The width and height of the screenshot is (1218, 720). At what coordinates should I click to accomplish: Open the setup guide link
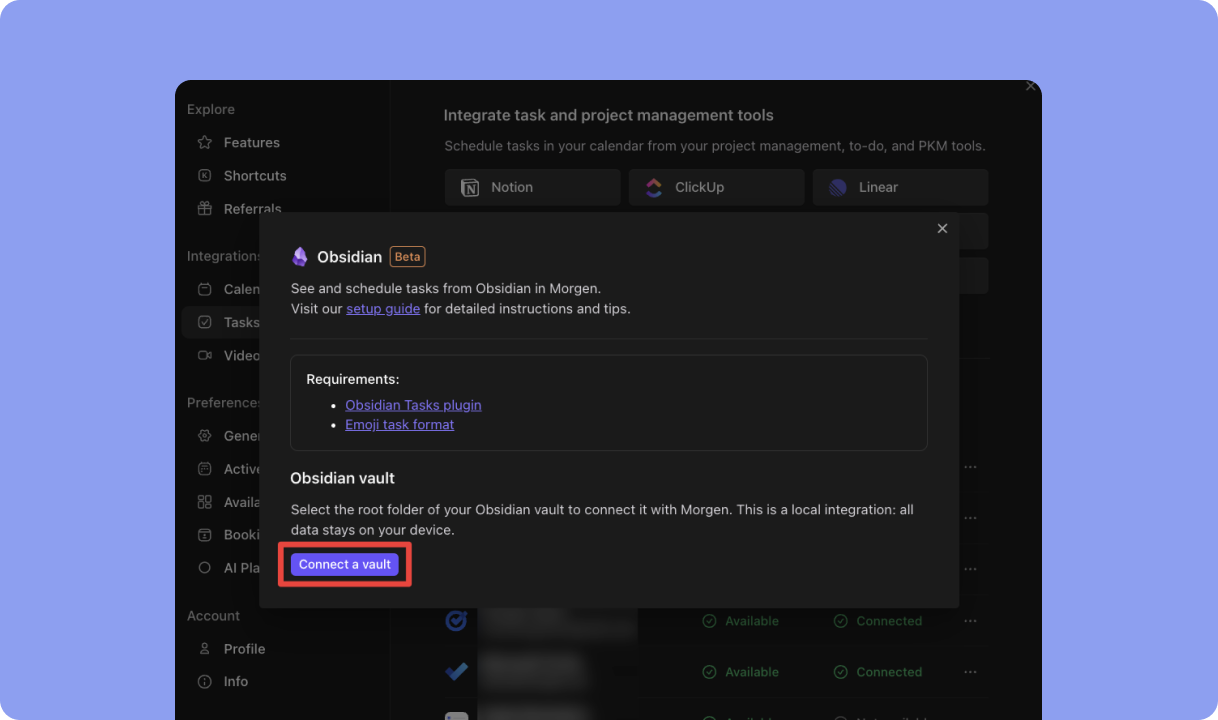point(383,309)
